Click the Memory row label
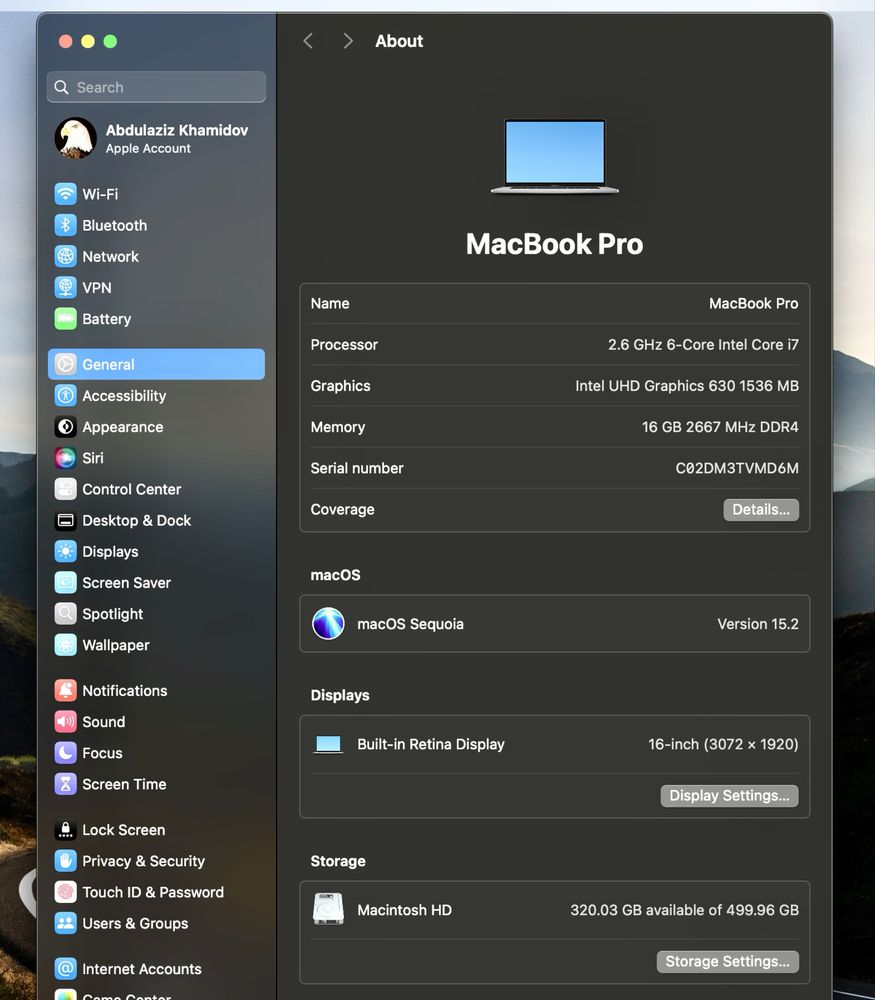The height and width of the screenshot is (1000, 875). tap(338, 427)
